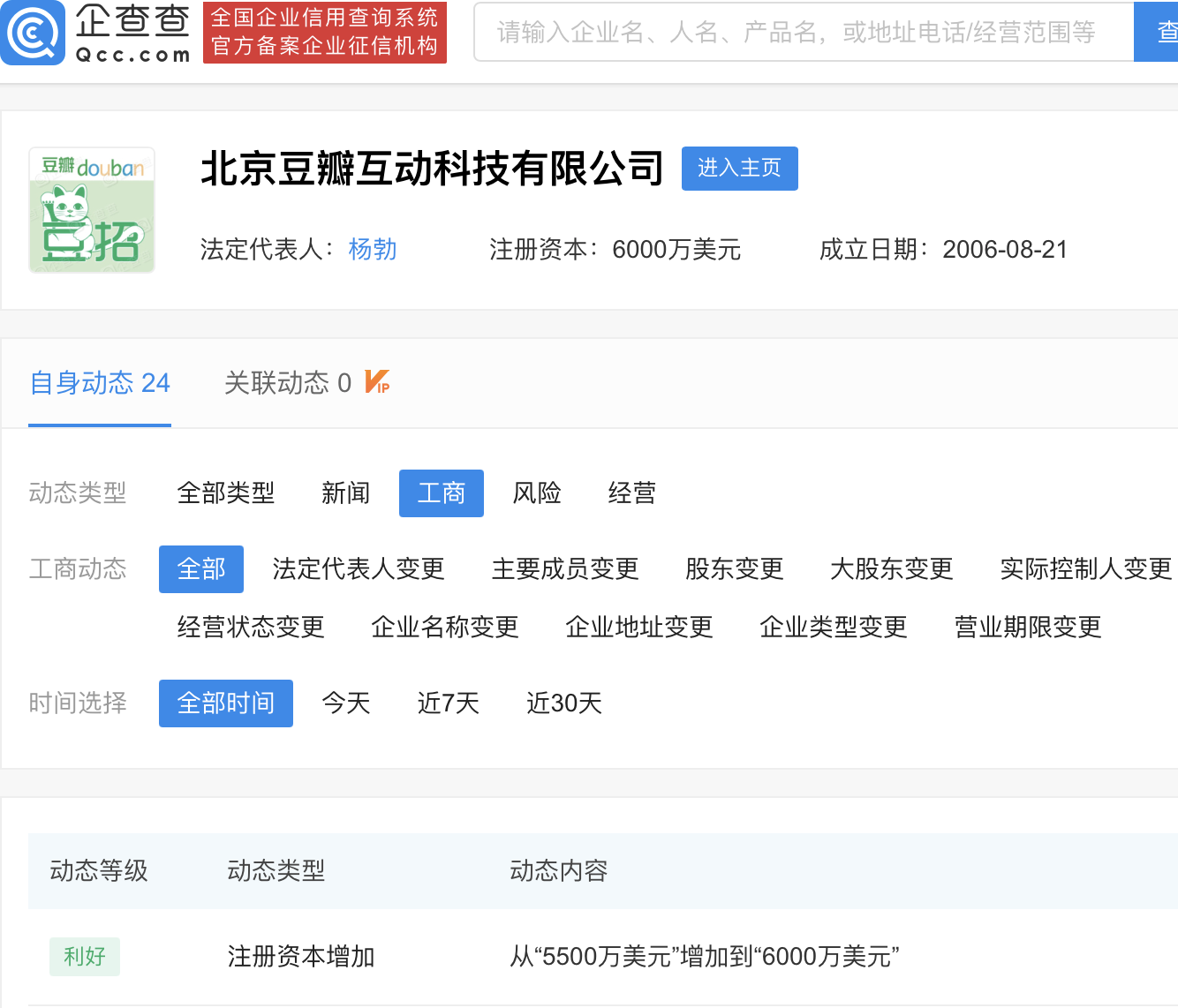Click establishment date 2006-08-21 value

[x=1005, y=250]
